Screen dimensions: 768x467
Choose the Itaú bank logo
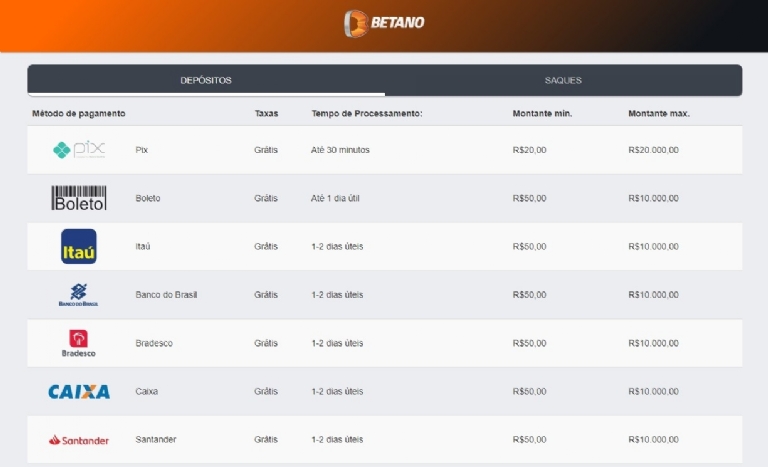[x=78, y=246]
